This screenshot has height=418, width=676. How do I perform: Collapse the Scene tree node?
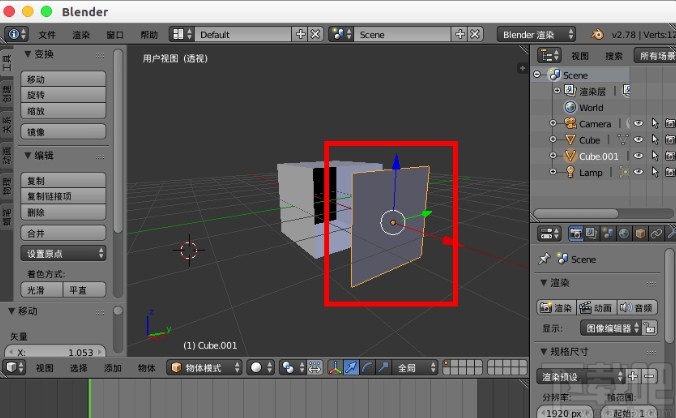pos(537,75)
